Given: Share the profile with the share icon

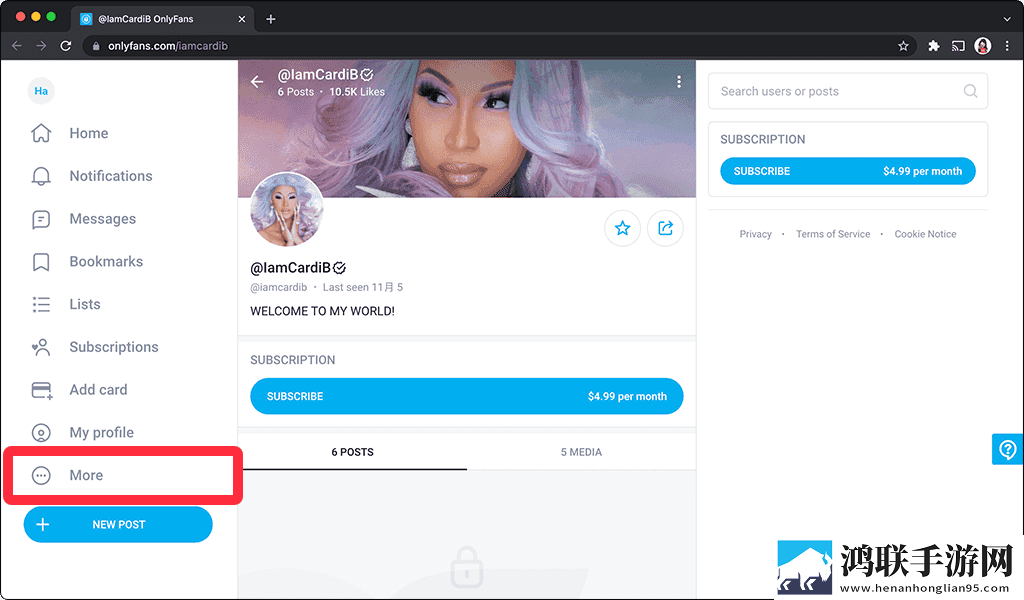Looking at the screenshot, I should tap(665, 228).
